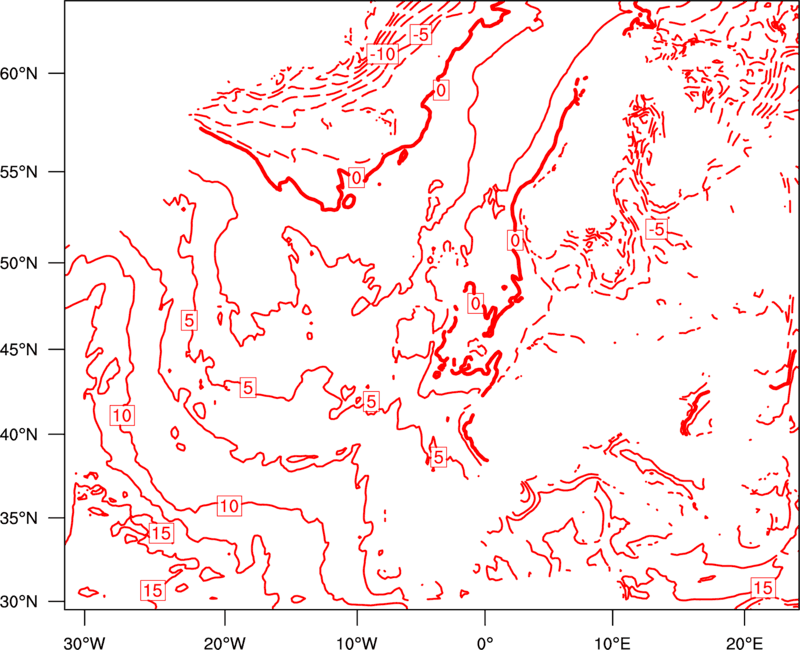Select the 0 contour label near 60°N
The height and width of the screenshot is (650, 800).
click(x=441, y=90)
